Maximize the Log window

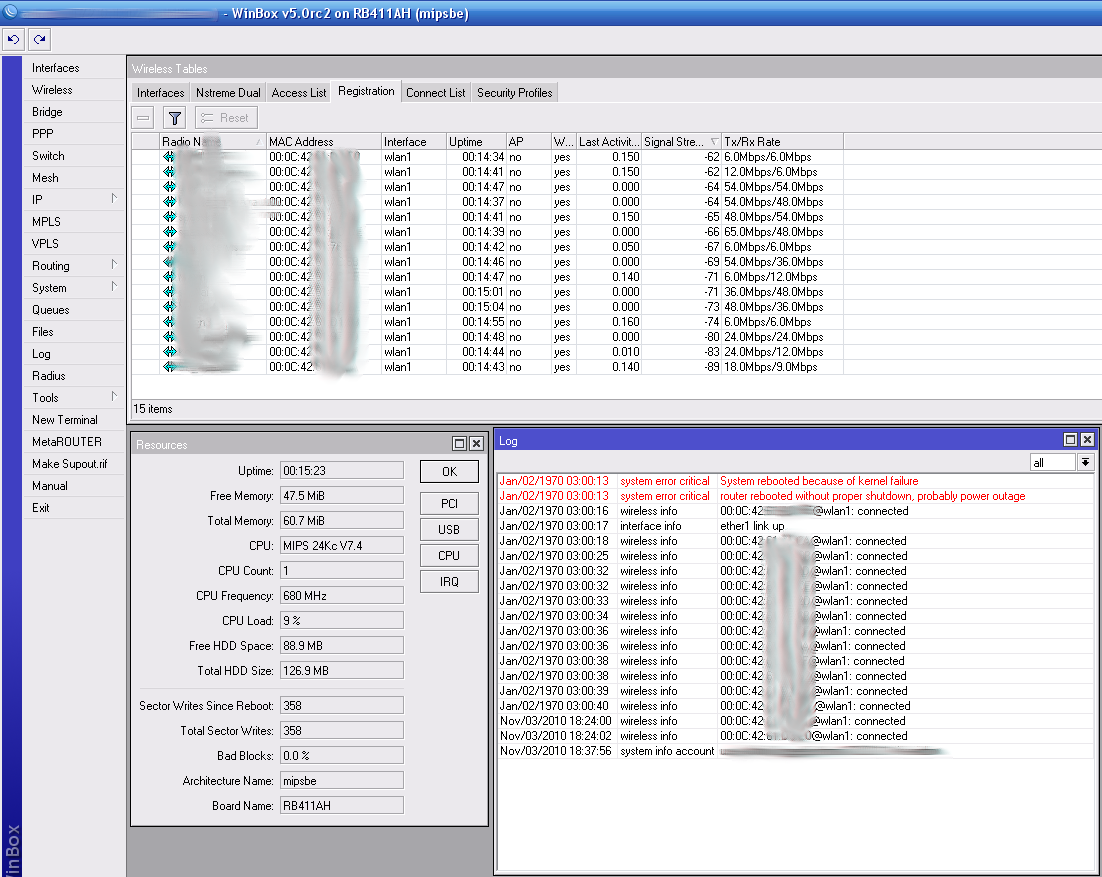[1070, 440]
